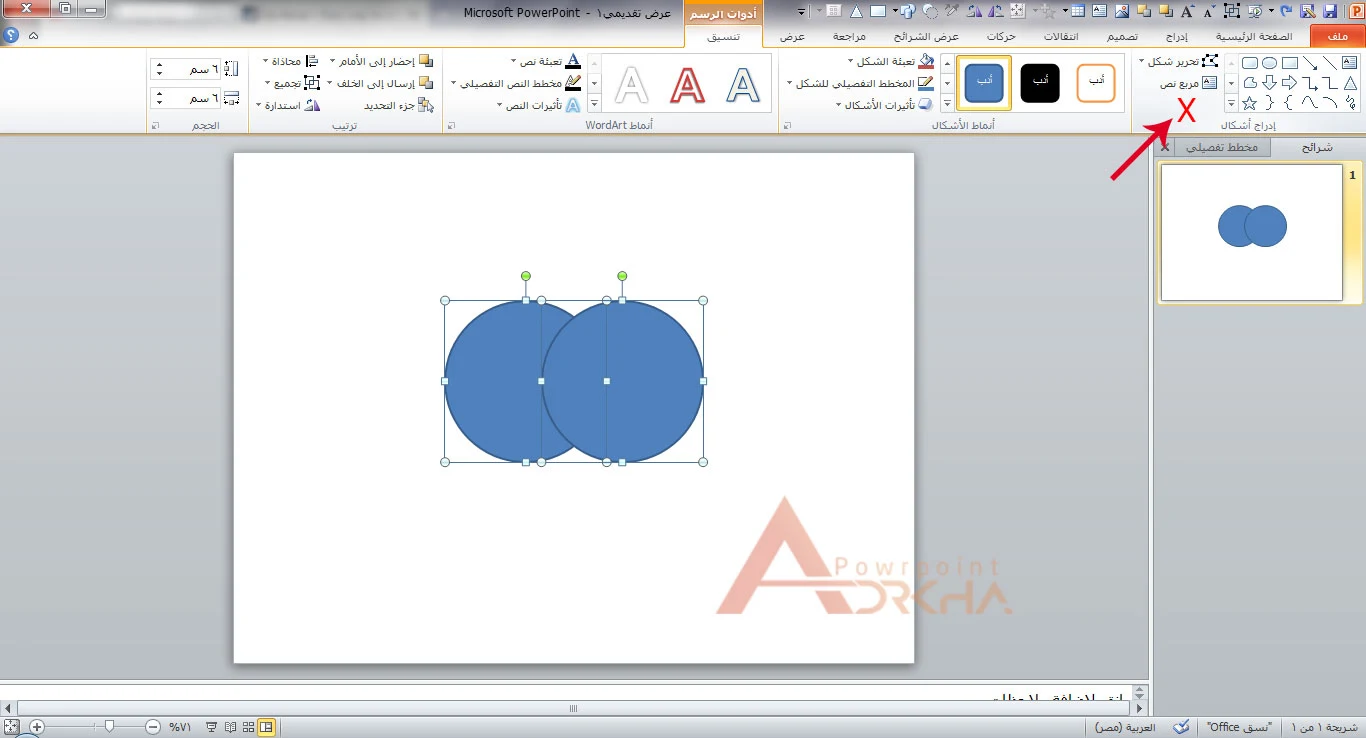
Task: Select the down block arrow shape
Action: click(1269, 83)
